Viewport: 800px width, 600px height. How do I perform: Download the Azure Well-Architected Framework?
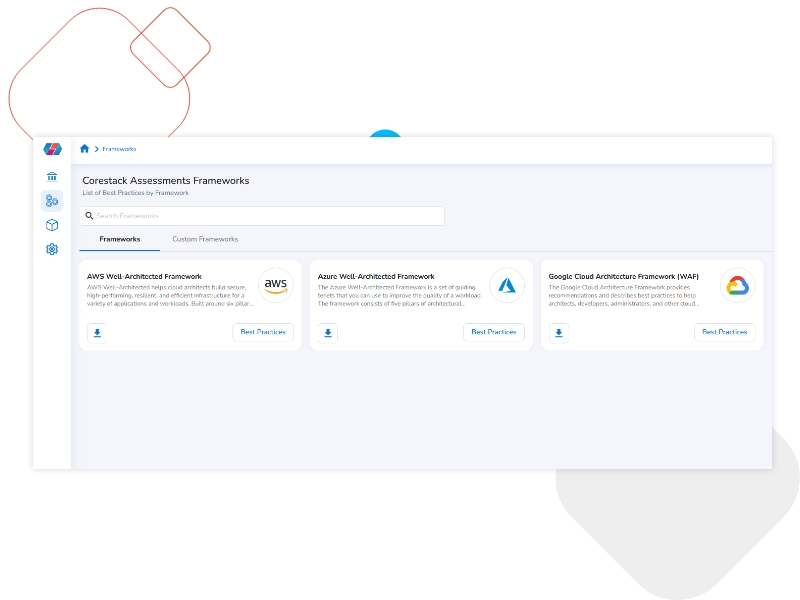tap(328, 333)
